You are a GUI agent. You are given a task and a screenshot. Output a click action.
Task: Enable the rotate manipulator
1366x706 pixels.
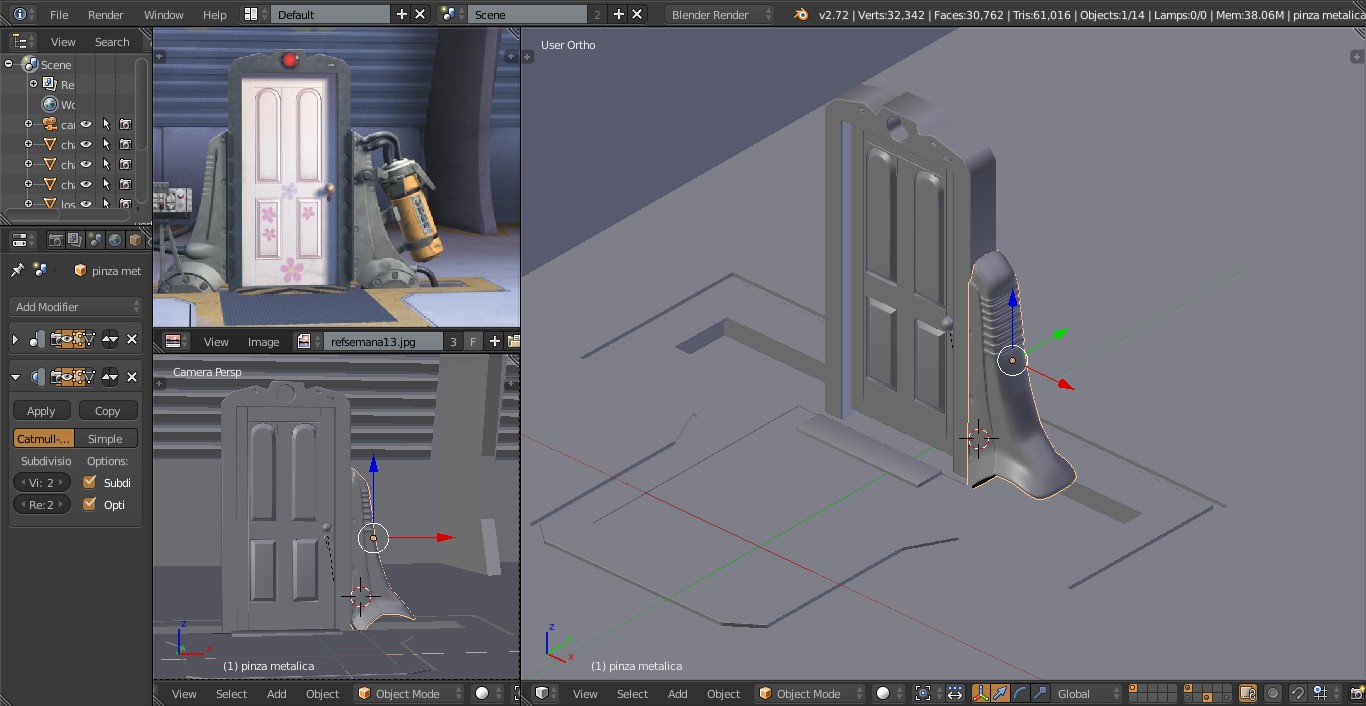pyautogui.click(x=1020, y=693)
